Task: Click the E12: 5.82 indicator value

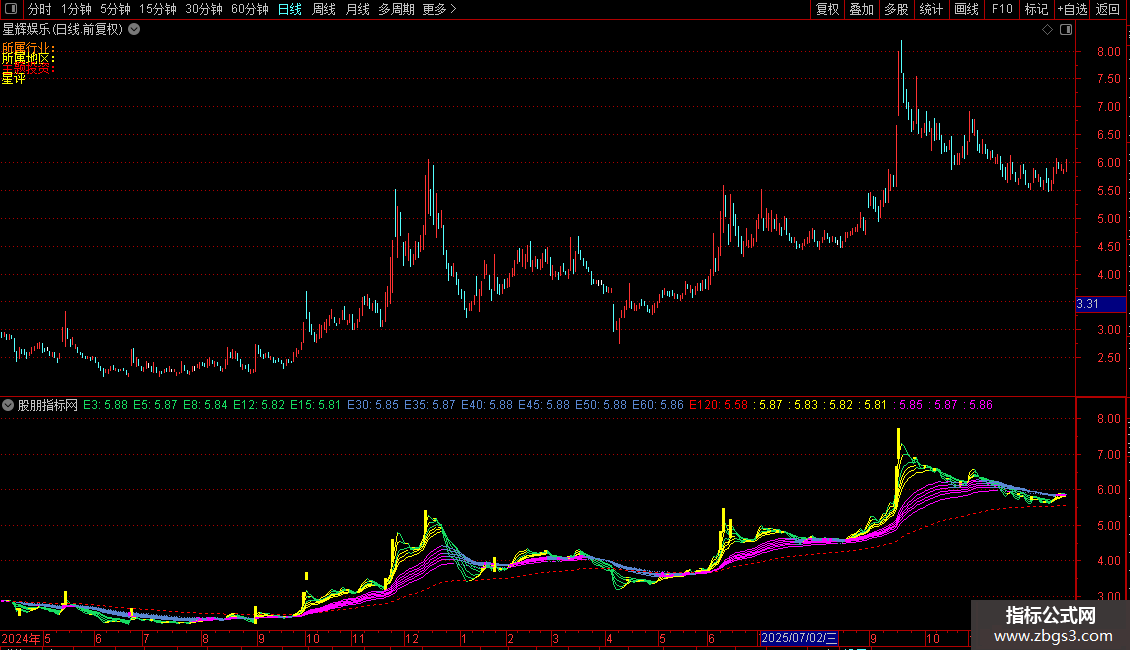Action: point(259,405)
